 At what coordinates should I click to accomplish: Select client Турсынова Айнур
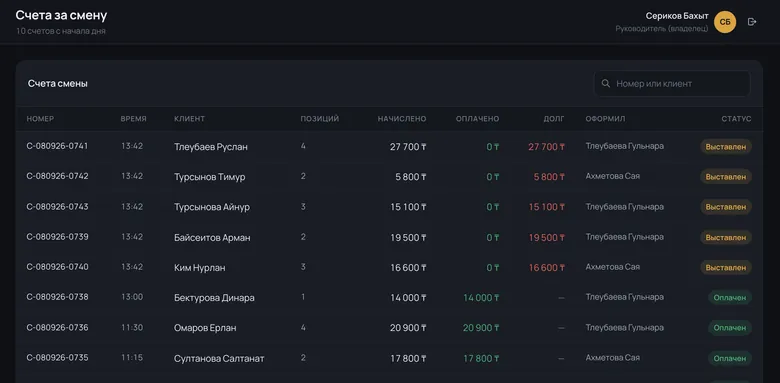[x=212, y=207]
